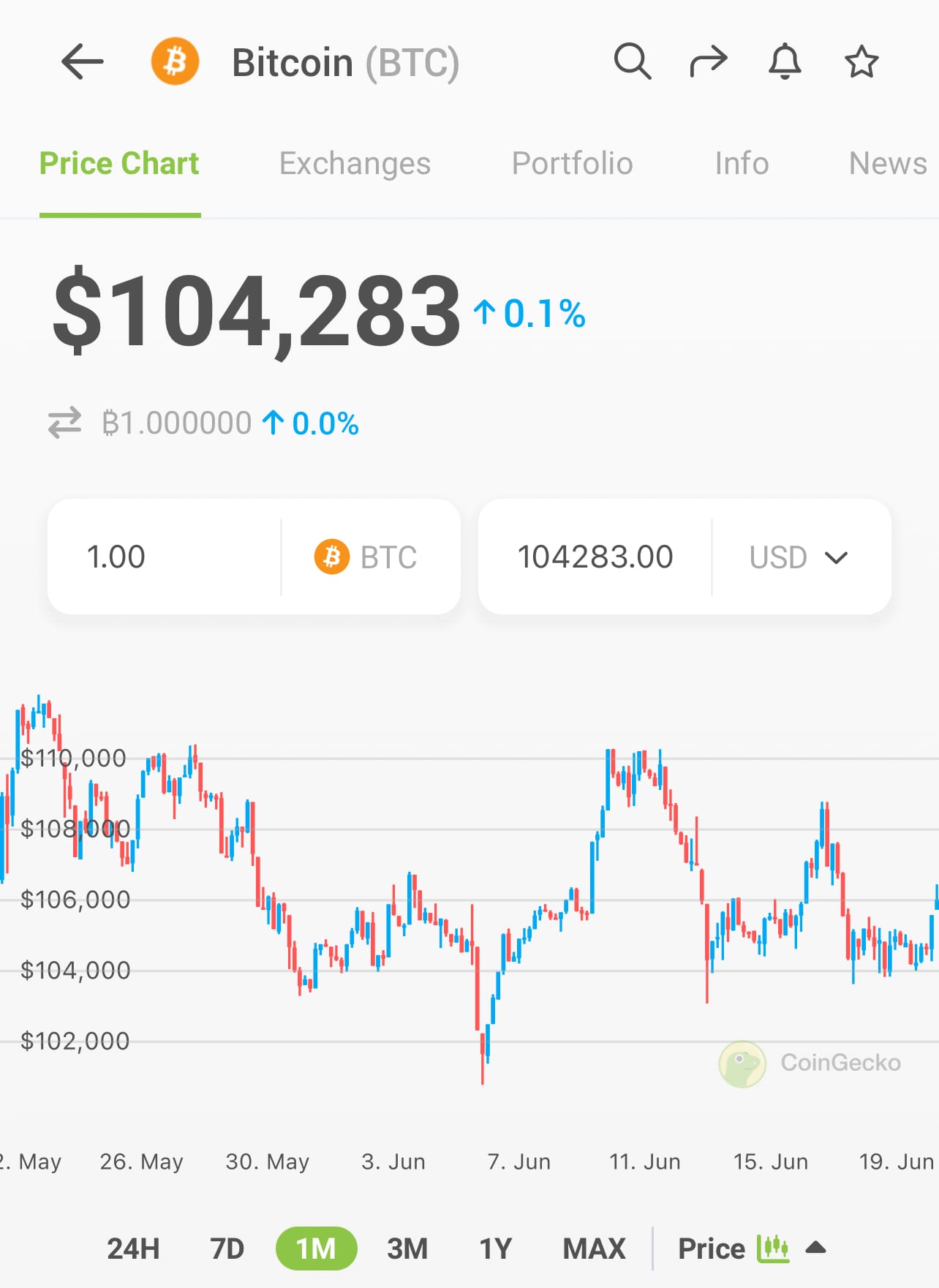
Task: Set a price alert with bell icon
Action: tap(785, 61)
